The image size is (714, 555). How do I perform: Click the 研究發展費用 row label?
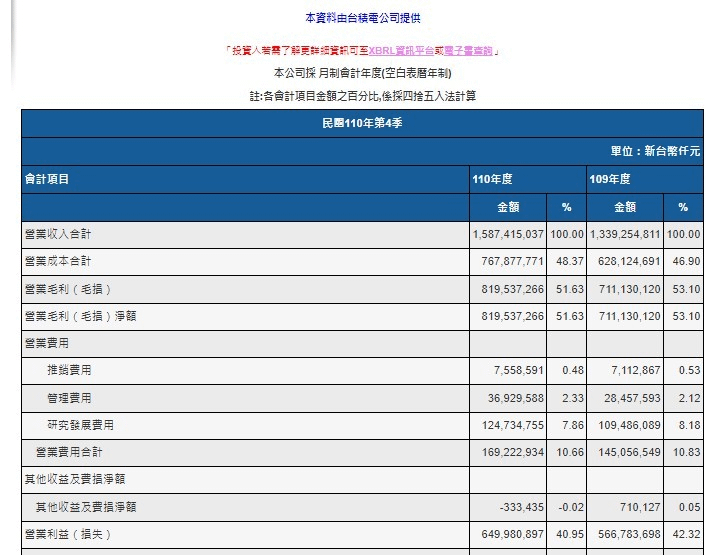tap(81, 425)
